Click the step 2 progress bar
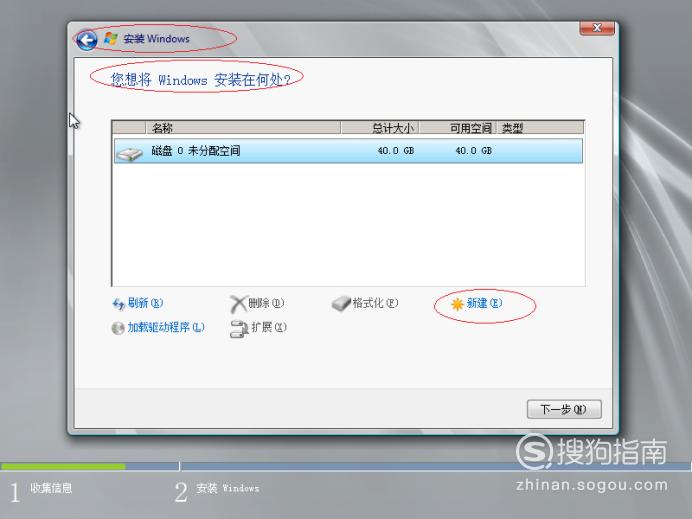Image resolution: width=692 pixels, height=519 pixels. click(436, 466)
